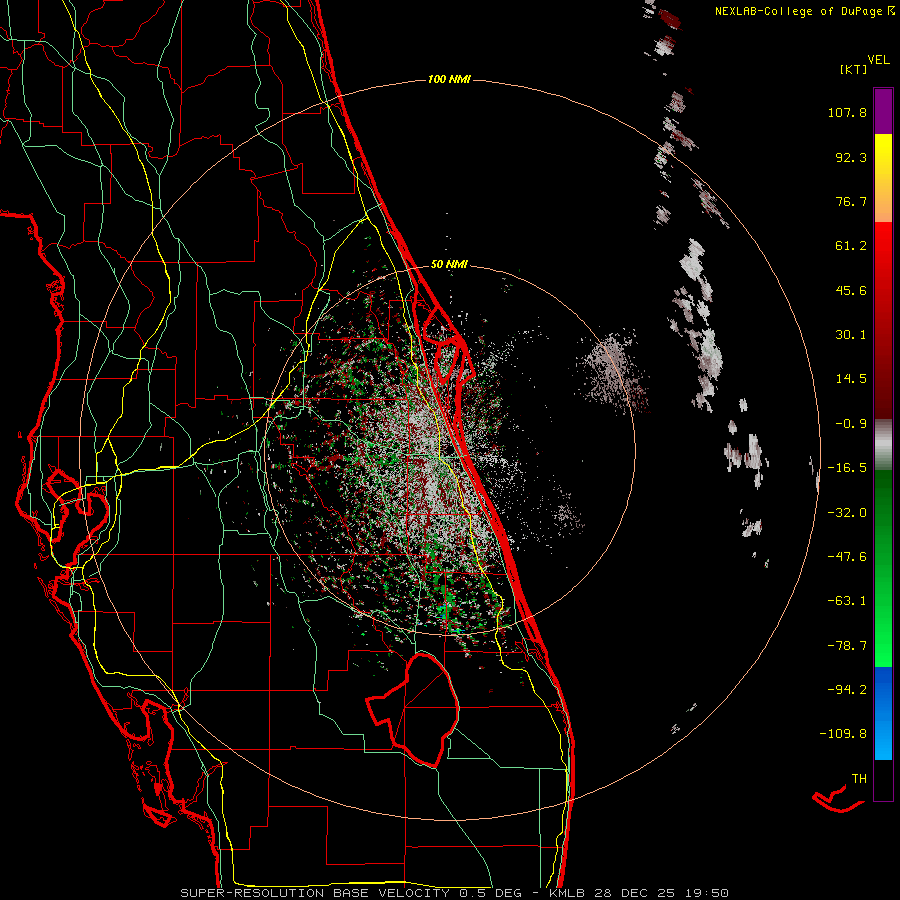Click the VEL label above the scale

879,60
